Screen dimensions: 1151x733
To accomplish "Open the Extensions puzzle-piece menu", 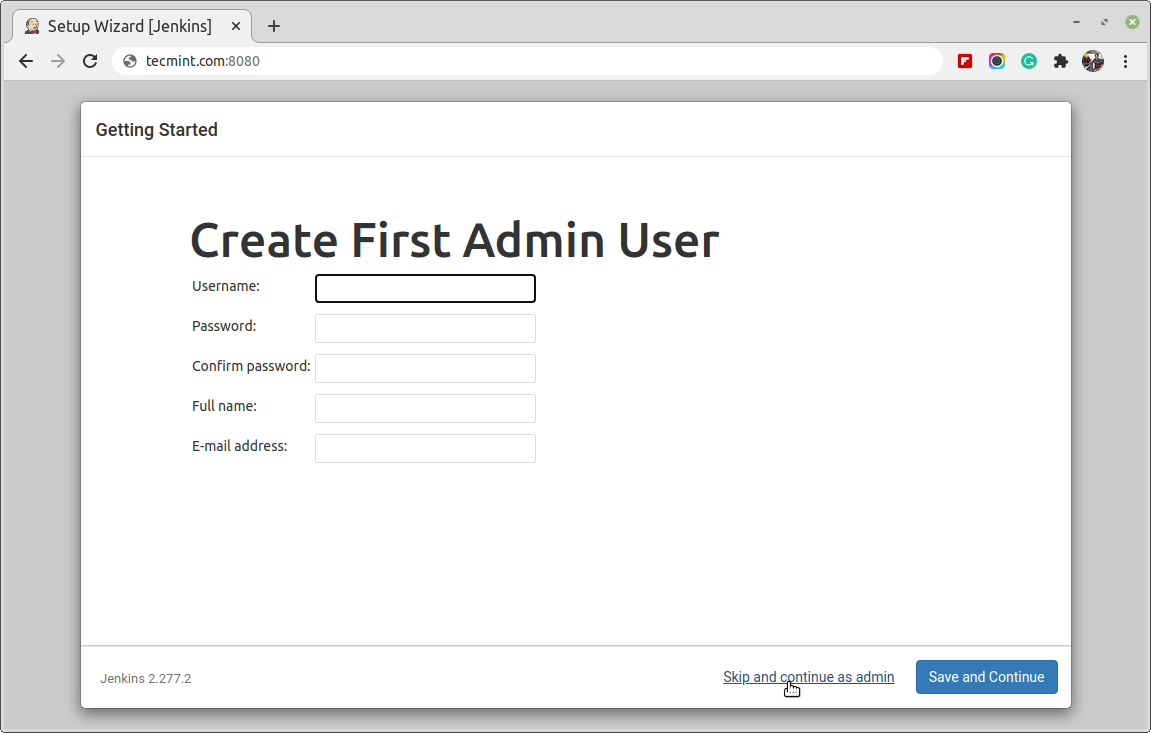I will pos(1061,61).
